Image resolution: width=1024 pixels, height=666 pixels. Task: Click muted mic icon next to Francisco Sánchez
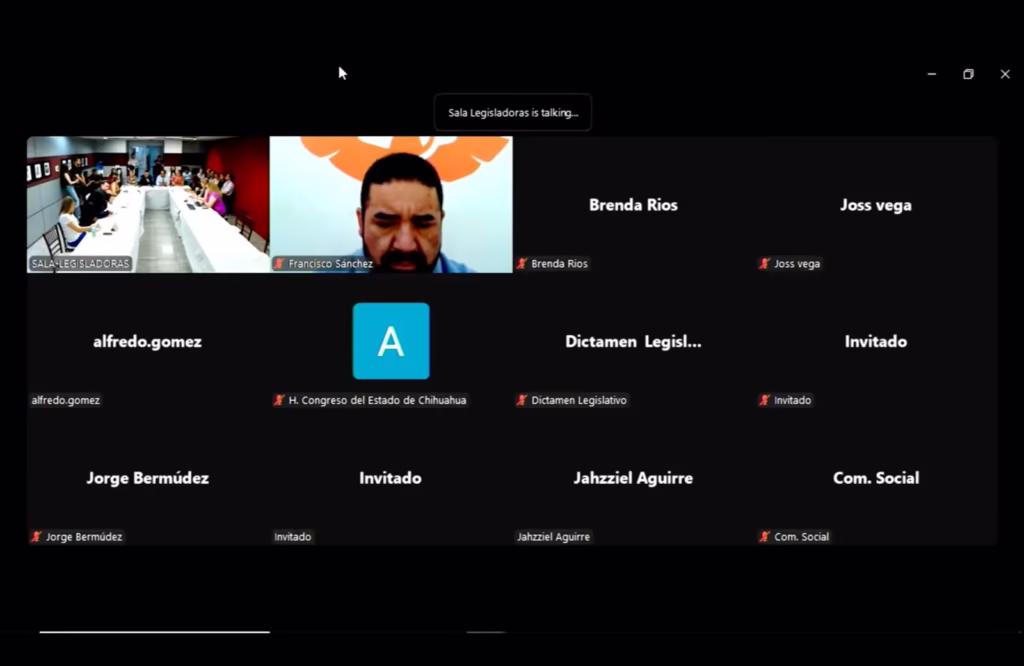click(x=279, y=264)
